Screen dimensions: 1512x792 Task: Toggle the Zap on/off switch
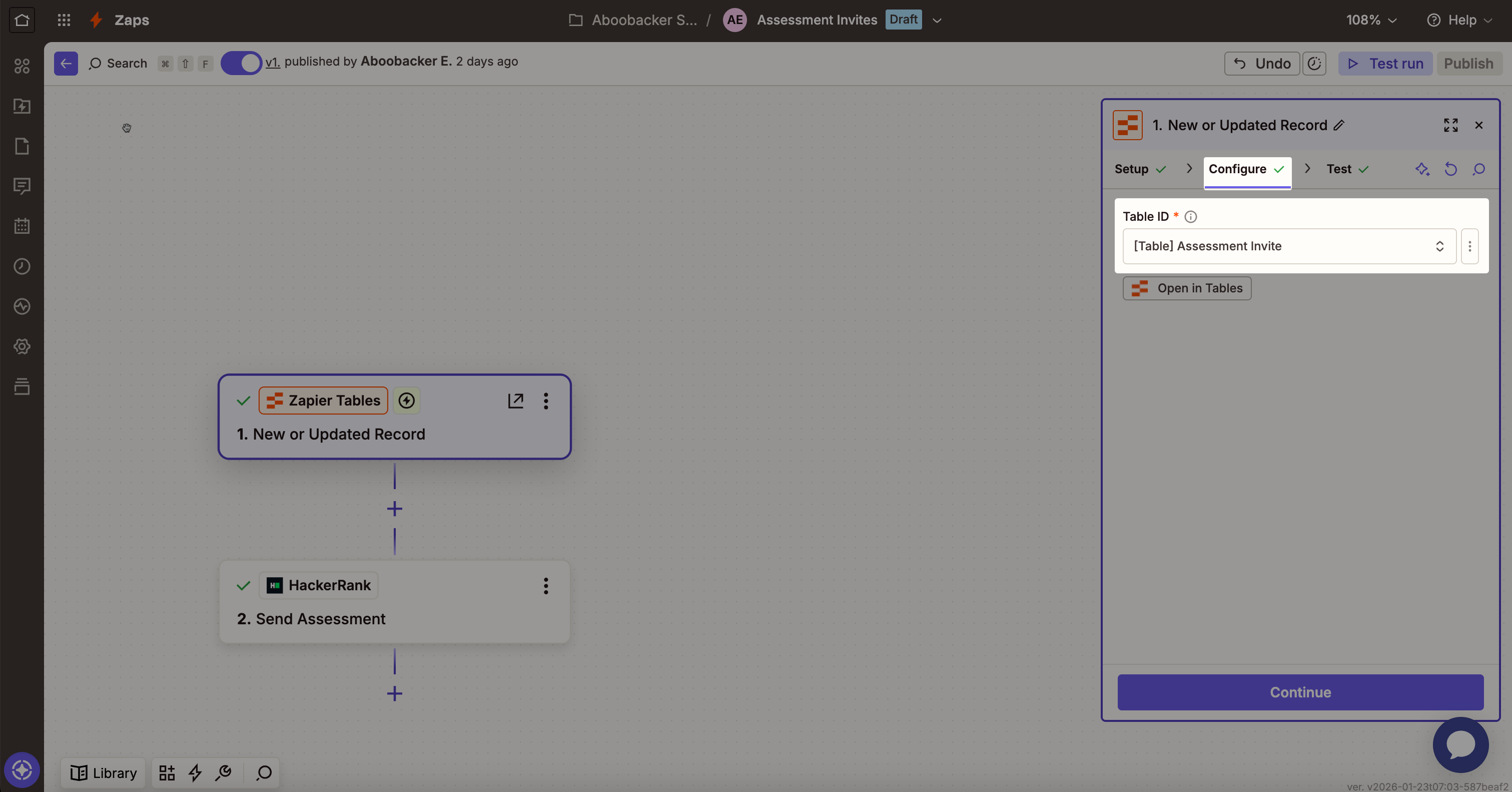tap(241, 63)
